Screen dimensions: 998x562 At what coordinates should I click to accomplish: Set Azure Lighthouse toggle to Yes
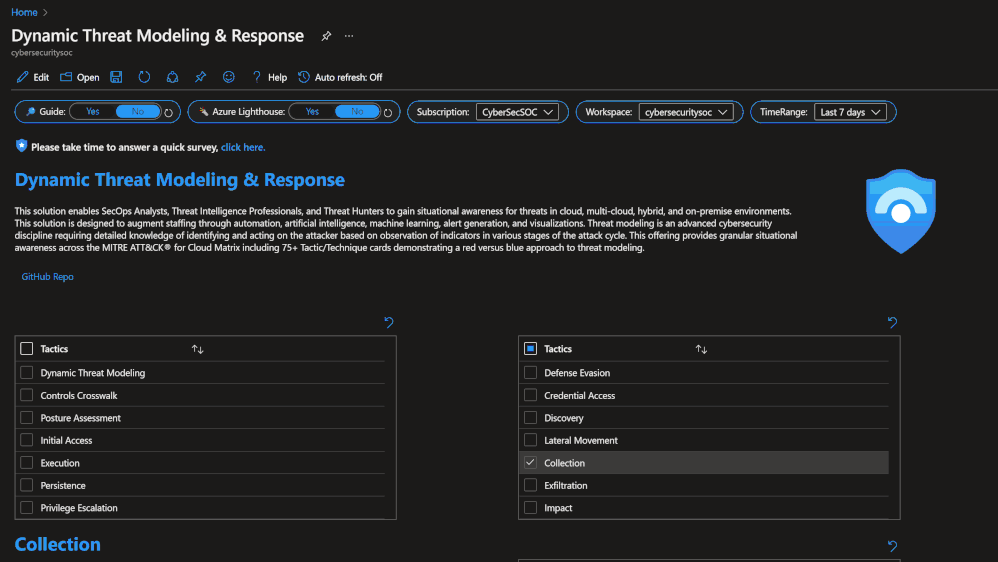pyautogui.click(x=312, y=111)
